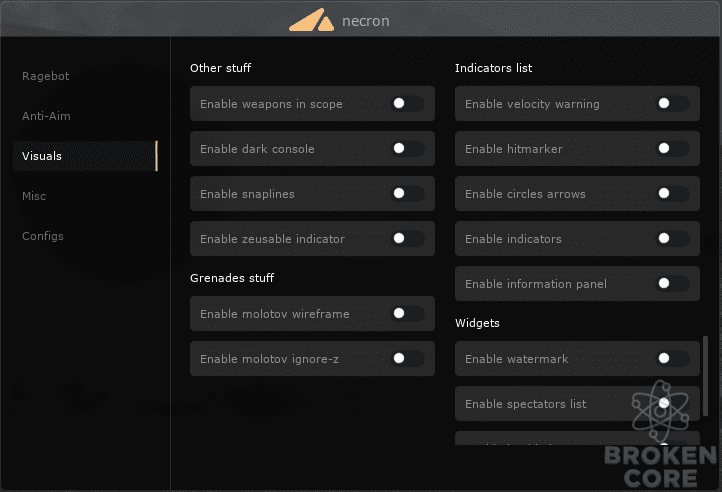Click the right panel vertical scrollbar
Image resolution: width=722 pixels, height=492 pixels.
[x=705, y=376]
